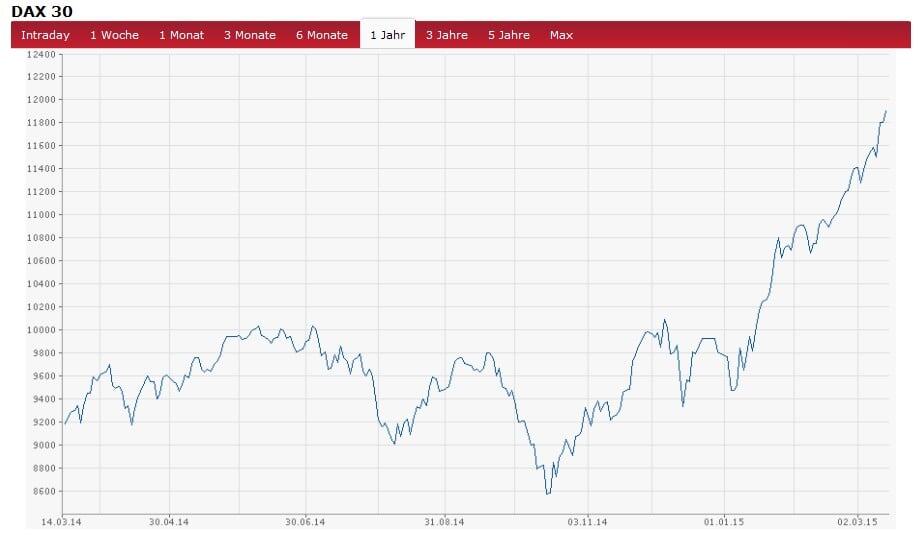Click the 31.08.14 date label
Screen dimensions: 919x535
pos(444,521)
